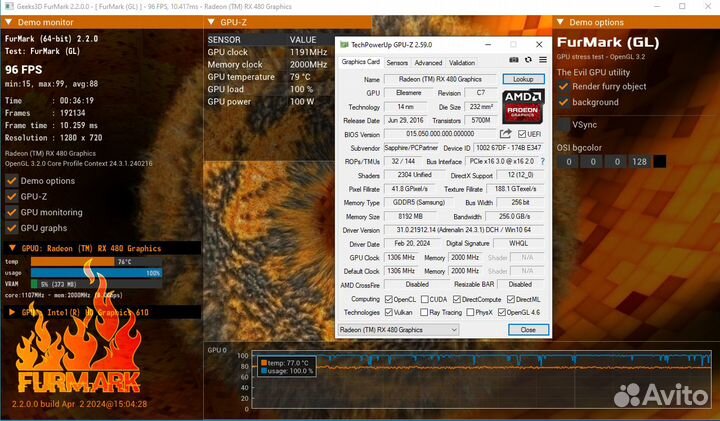Click the Name field Radeon RX 480 Graphics
Viewport: 720px width, 421px height.
440,79
